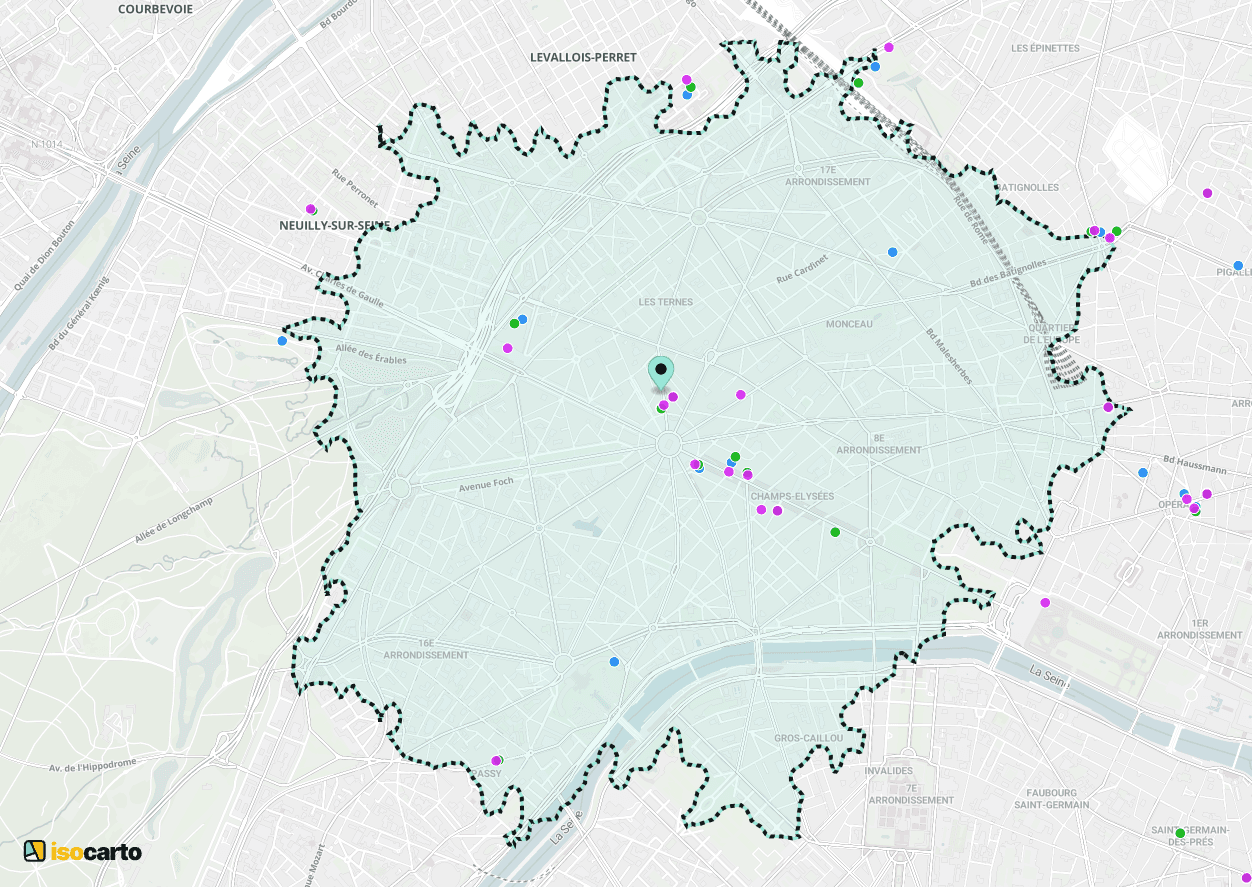Click the green dot on Champs-Élysées avenue
Screen dimensions: 1252x887
pos(835,532)
